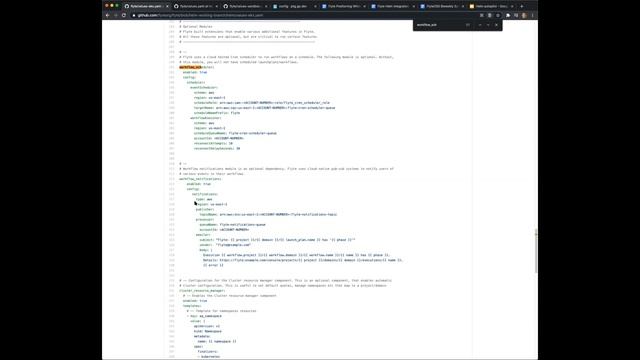Jump to next find-in-page match
Screen dimensions: 640x360
[488, 25]
